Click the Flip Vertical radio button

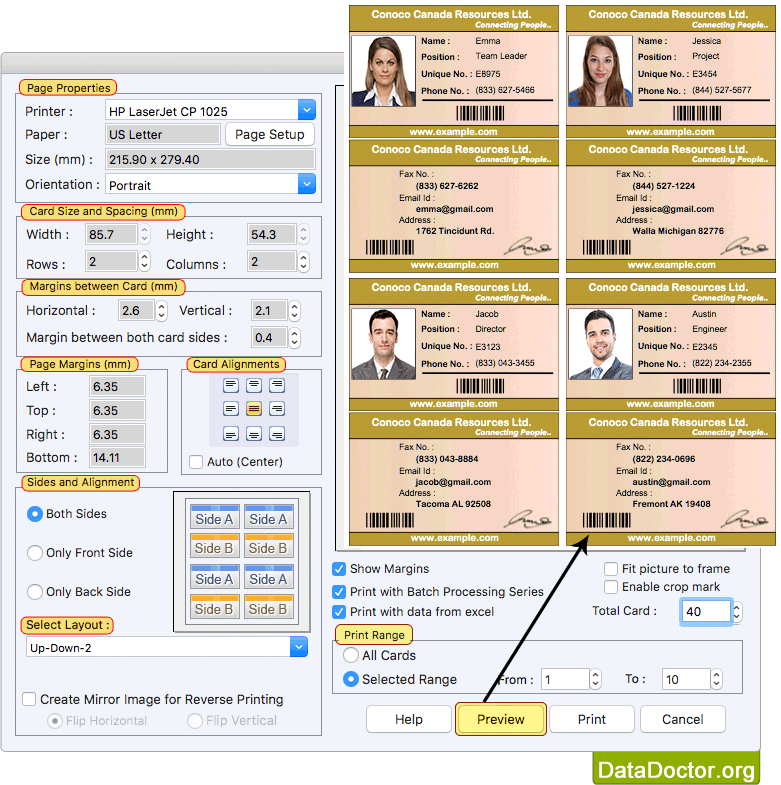click(195, 720)
